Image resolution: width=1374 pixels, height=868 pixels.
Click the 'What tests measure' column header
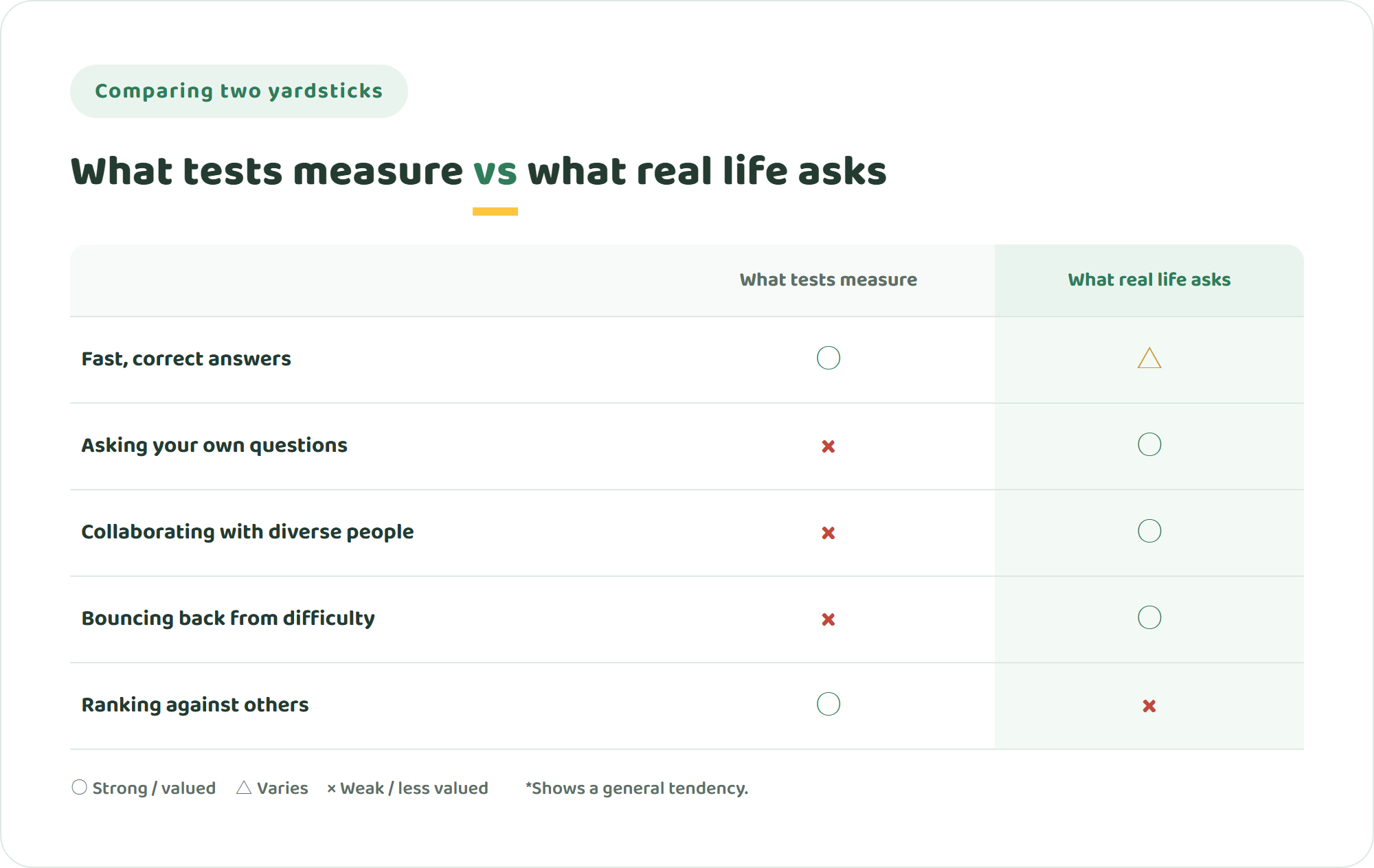tap(829, 279)
